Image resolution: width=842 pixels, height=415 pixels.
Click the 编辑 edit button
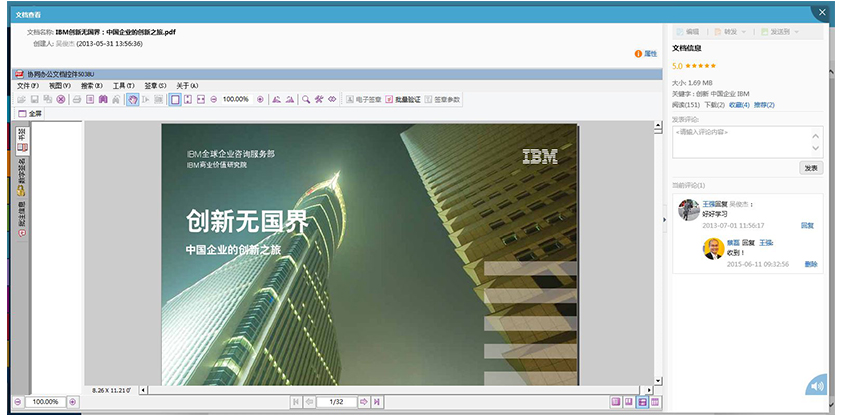pyautogui.click(x=688, y=32)
